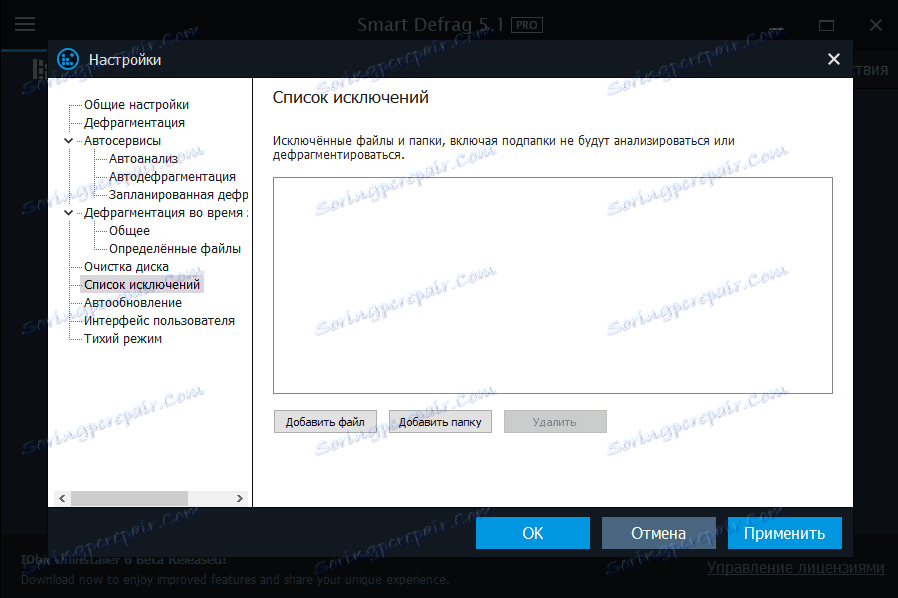Click the blue Smart Defrag settings icon
This screenshot has height=598, width=898.
pos(67,58)
